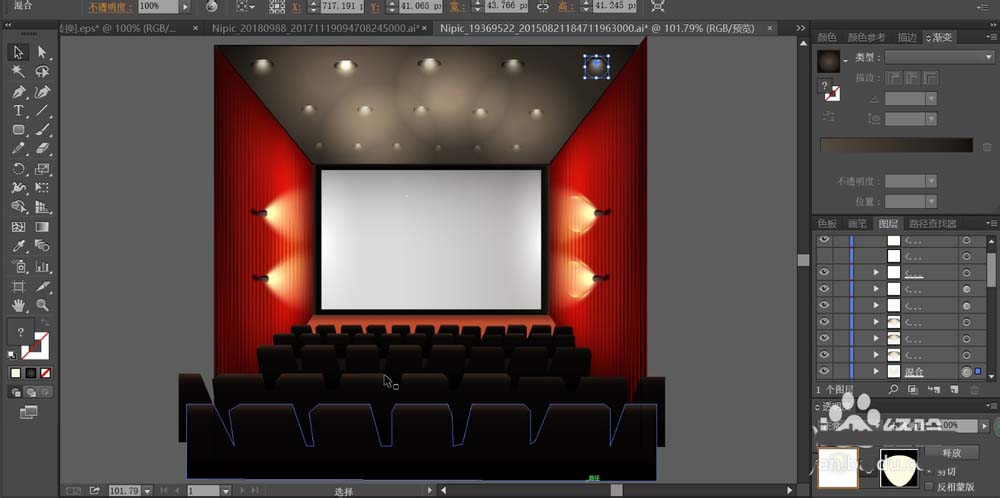Enable the 反相蒙版 (Invert Mask) checkbox
This screenshot has width=1000, height=498.
pos(929,487)
